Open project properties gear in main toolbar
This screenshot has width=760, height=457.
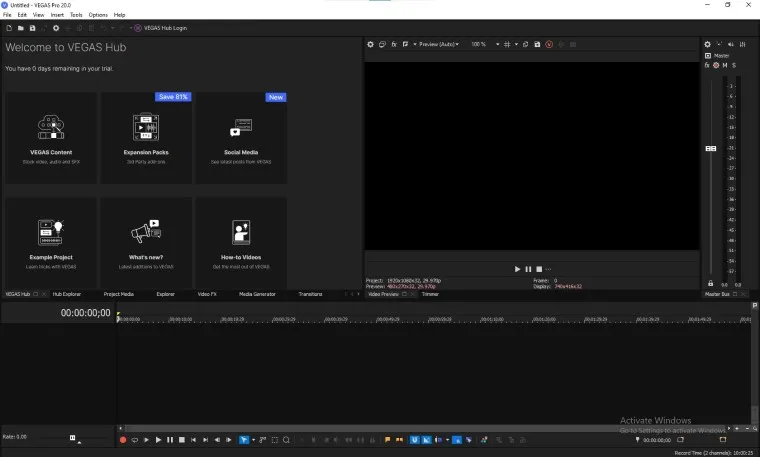click(x=56, y=28)
